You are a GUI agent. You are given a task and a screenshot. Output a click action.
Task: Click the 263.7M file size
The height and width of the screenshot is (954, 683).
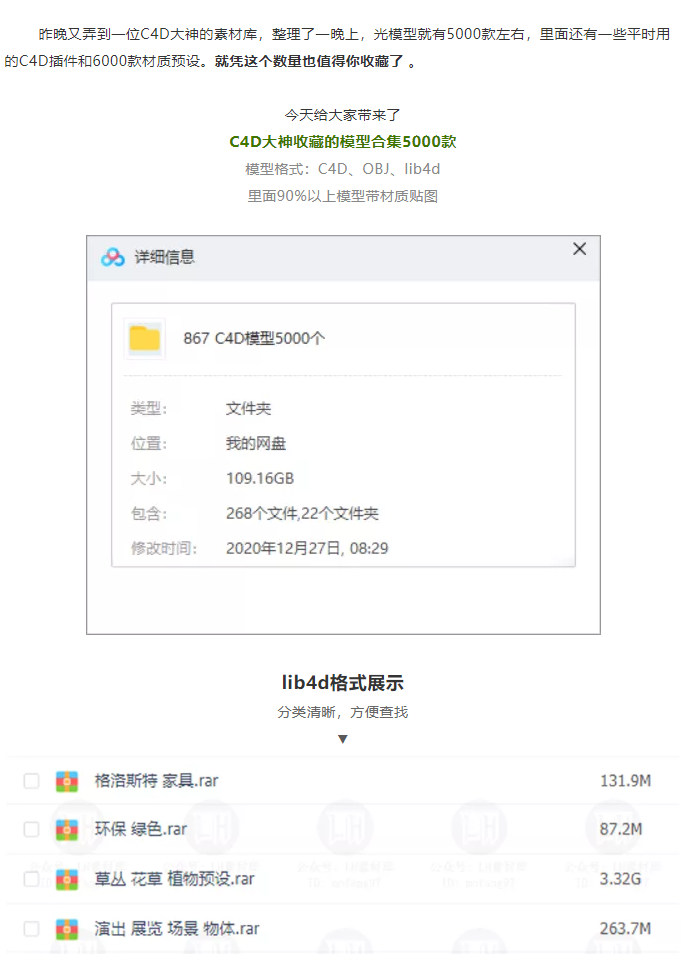pyautogui.click(x=625, y=928)
